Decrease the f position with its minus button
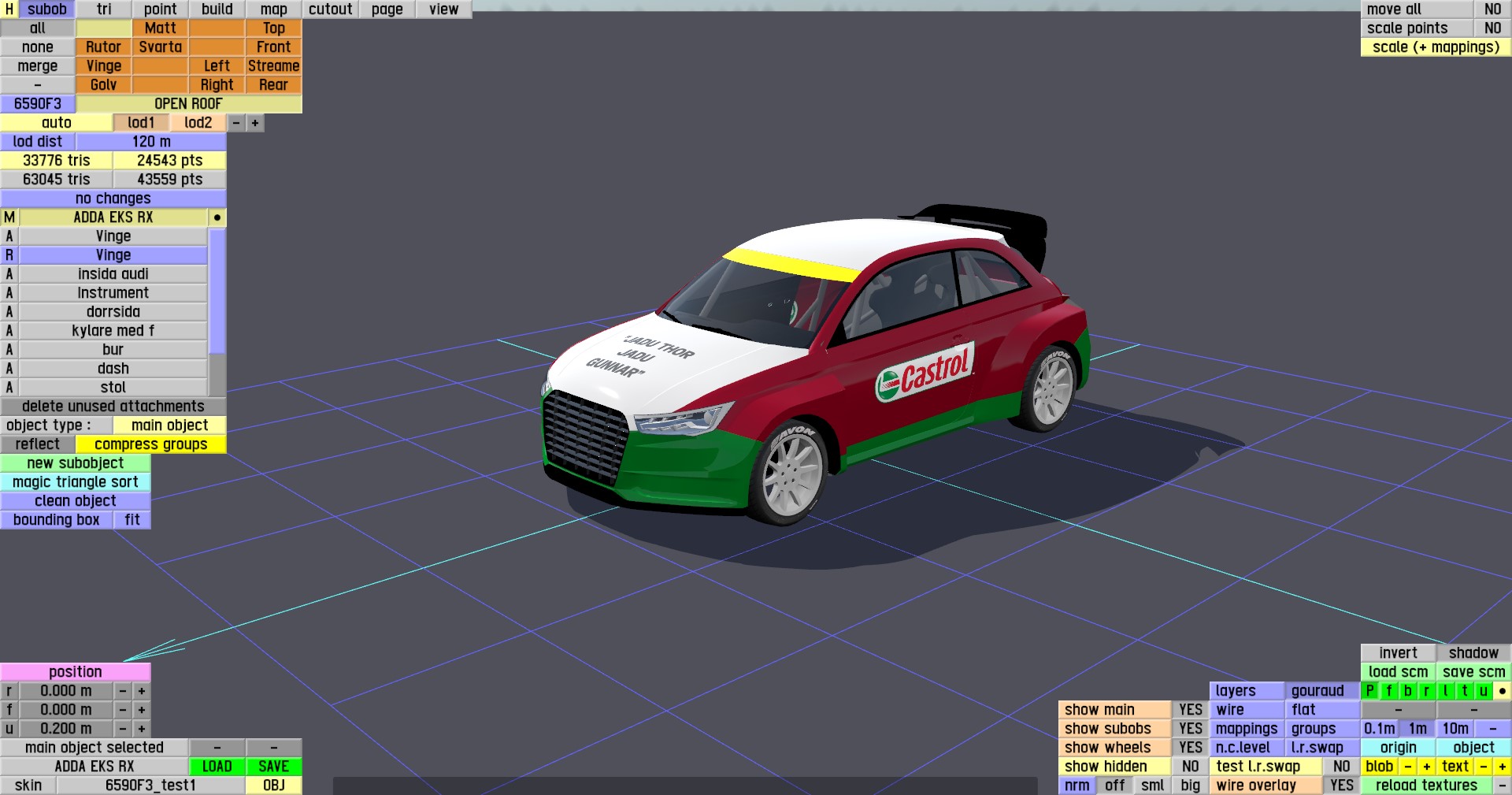The image size is (1512, 795). (123, 710)
